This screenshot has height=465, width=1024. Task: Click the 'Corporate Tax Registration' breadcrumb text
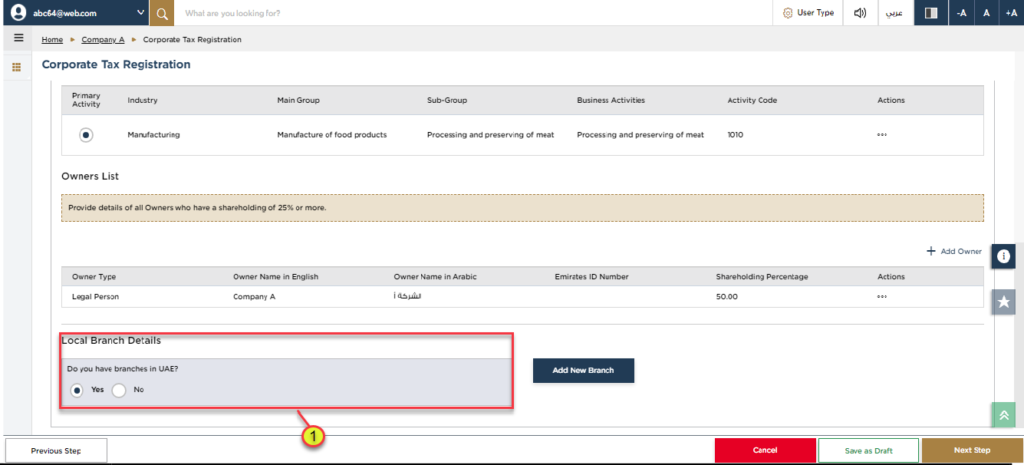(192, 40)
